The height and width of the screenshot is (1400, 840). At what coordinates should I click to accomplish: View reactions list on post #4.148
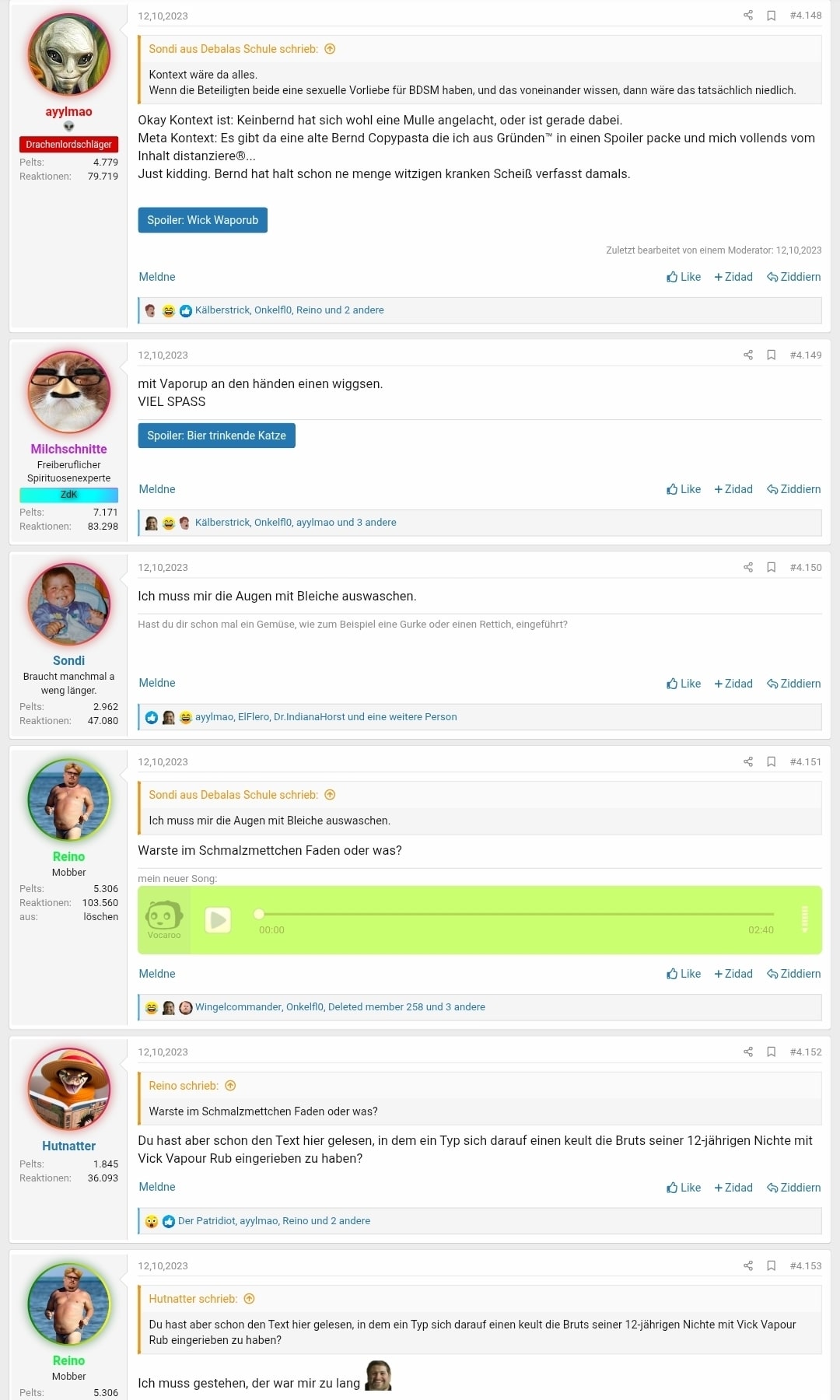pyautogui.click(x=289, y=310)
